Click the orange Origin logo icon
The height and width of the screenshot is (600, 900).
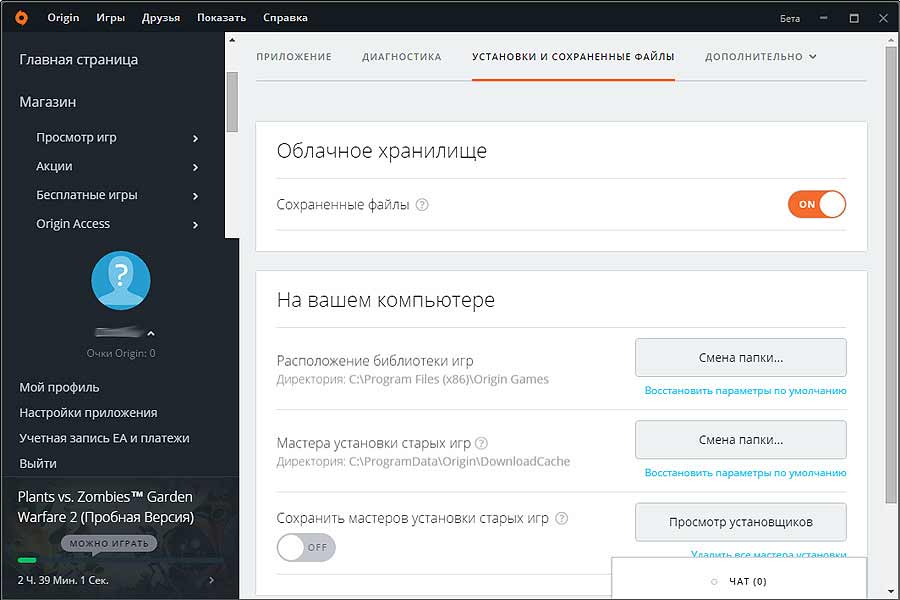click(x=21, y=18)
